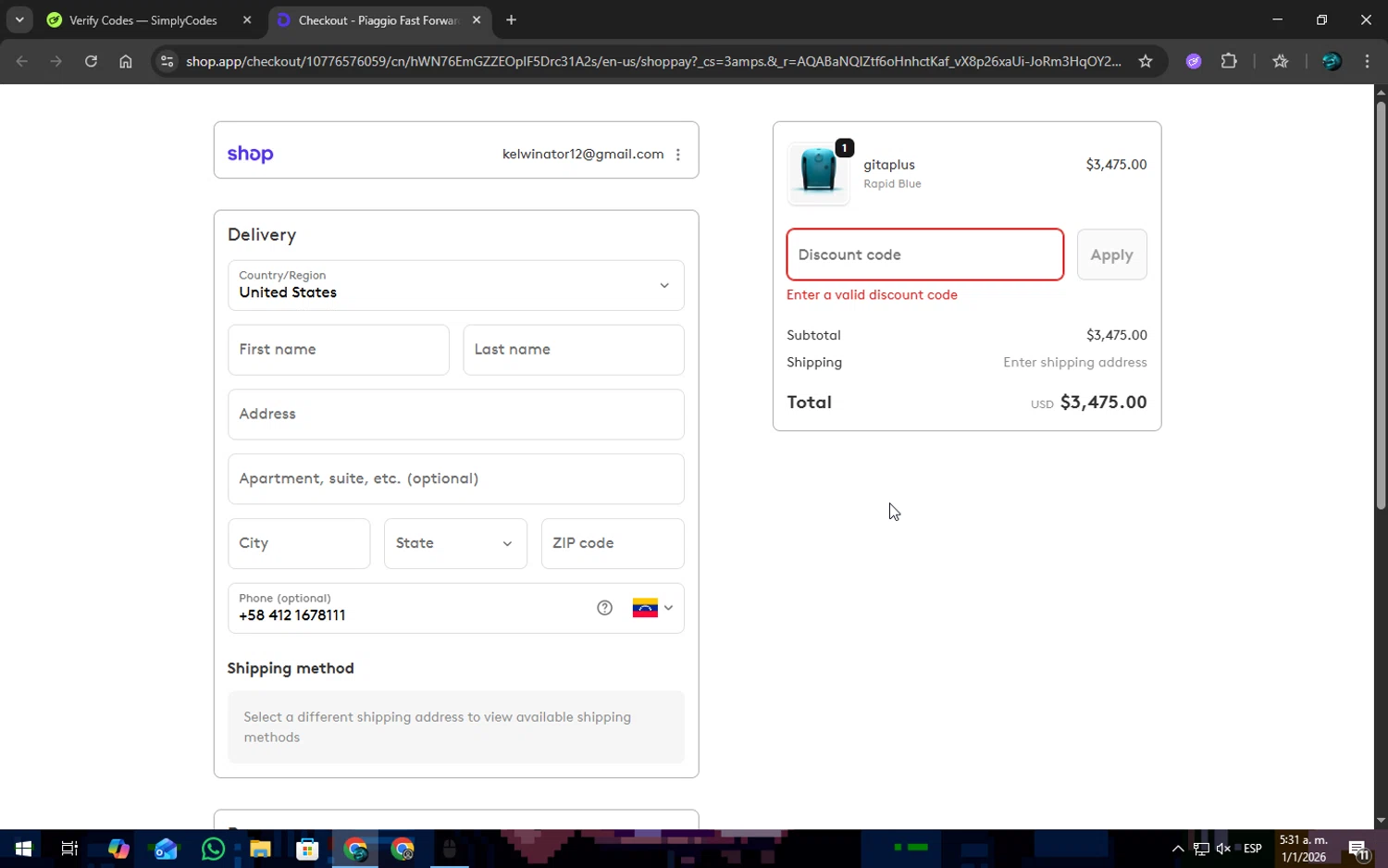Open the purple browser extension icon

point(1194,61)
